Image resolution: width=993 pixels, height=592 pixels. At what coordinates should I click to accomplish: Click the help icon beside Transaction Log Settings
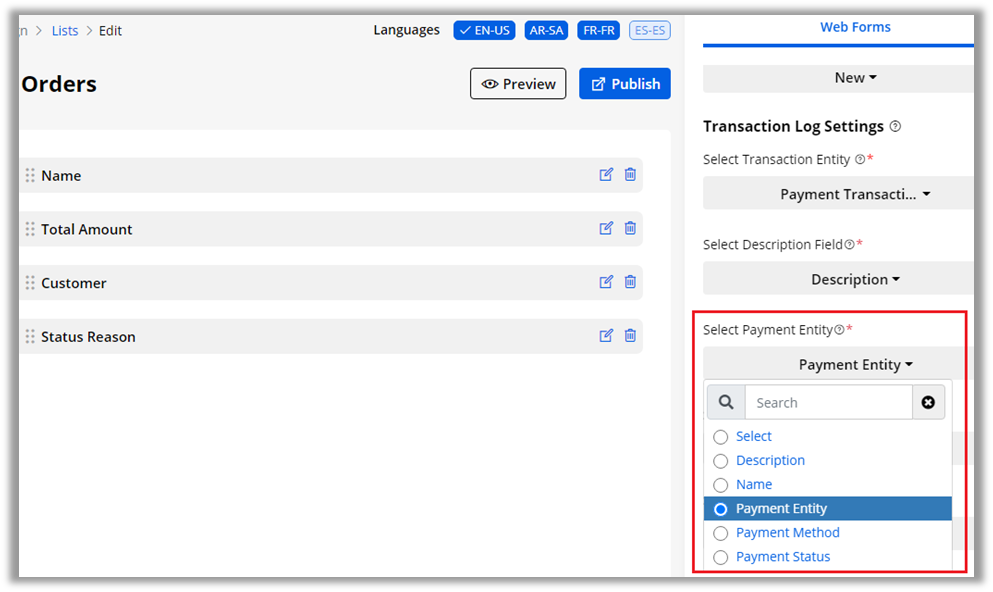click(x=895, y=127)
